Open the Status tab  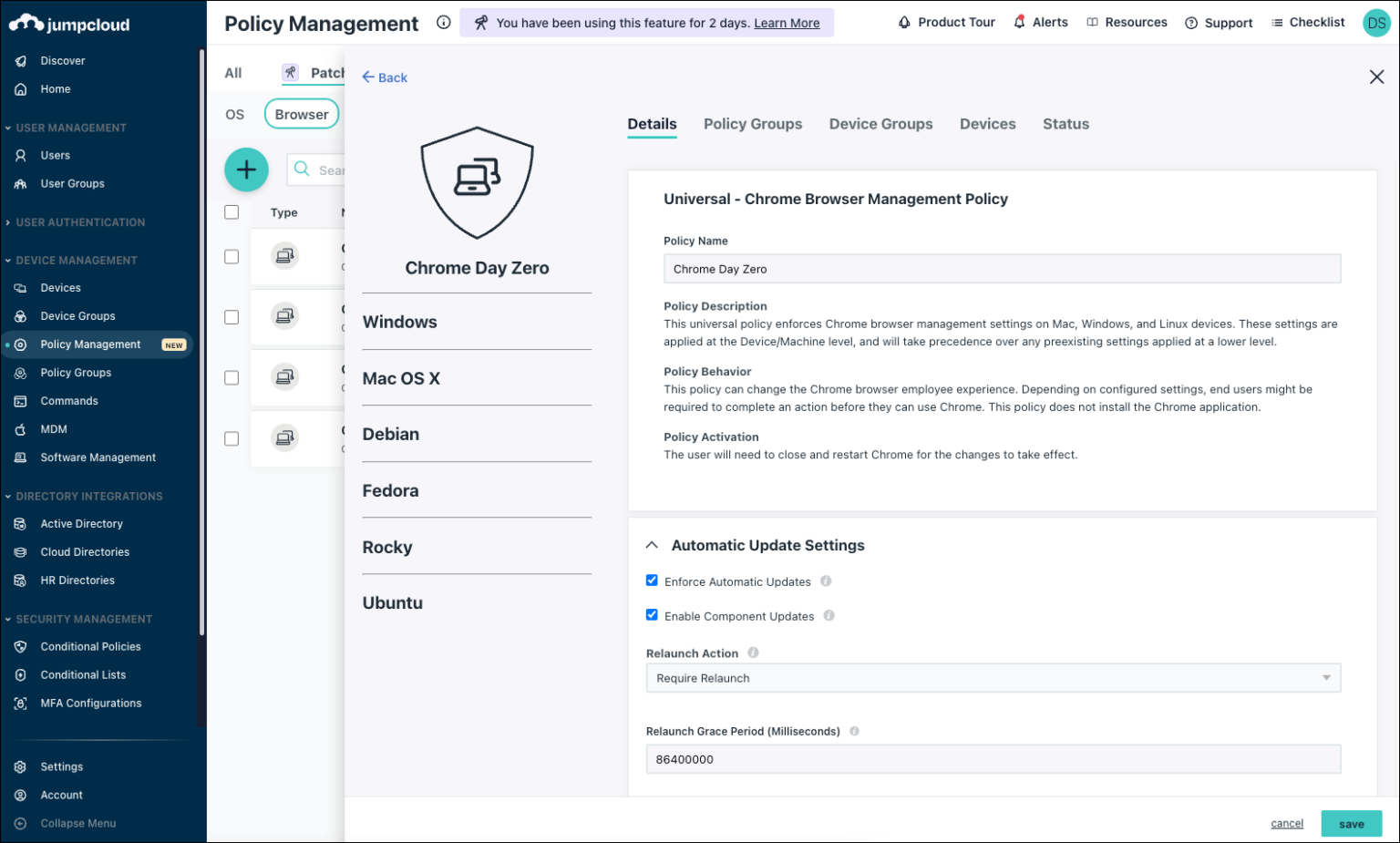1065,124
